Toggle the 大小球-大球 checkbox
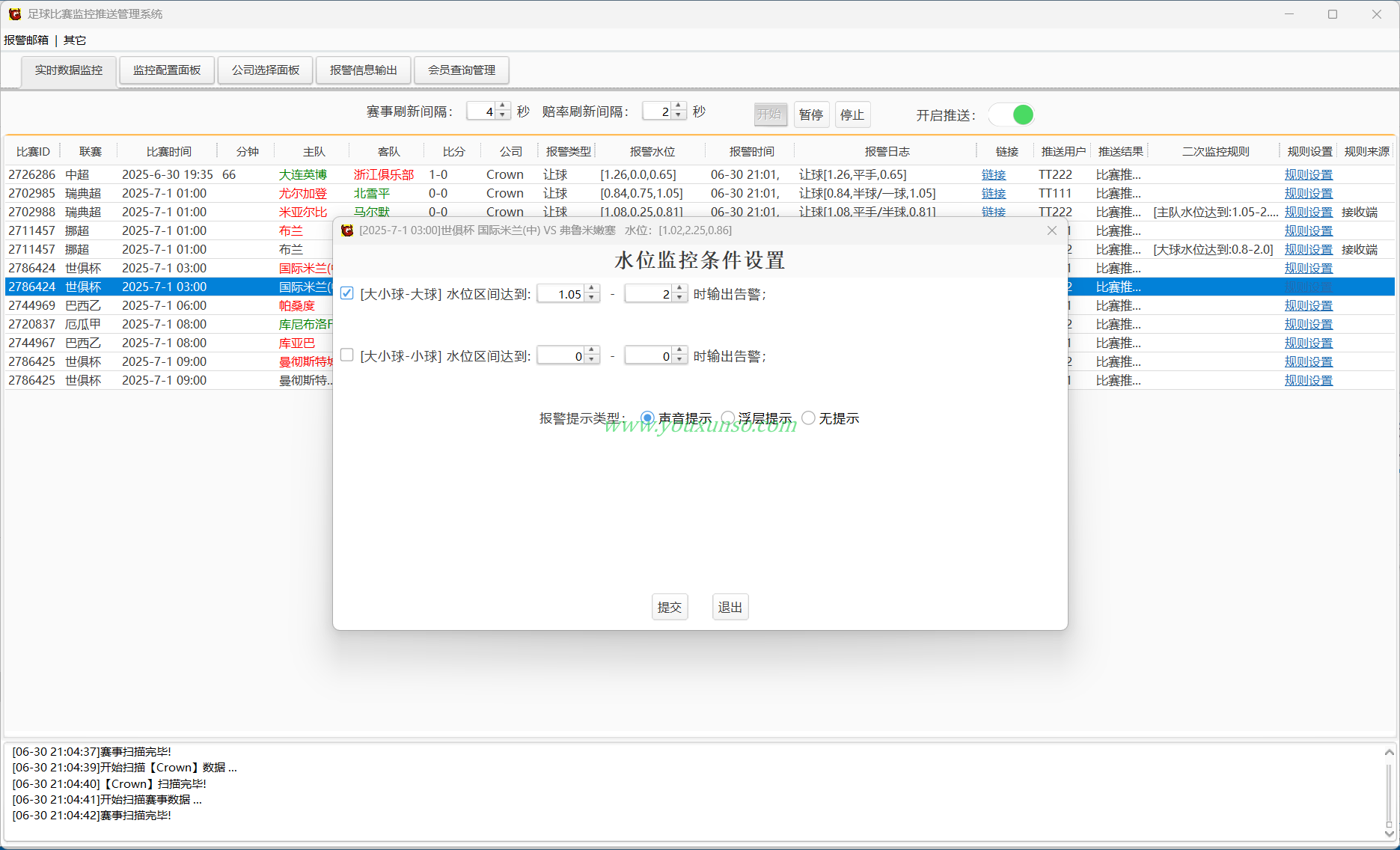 [x=346, y=293]
